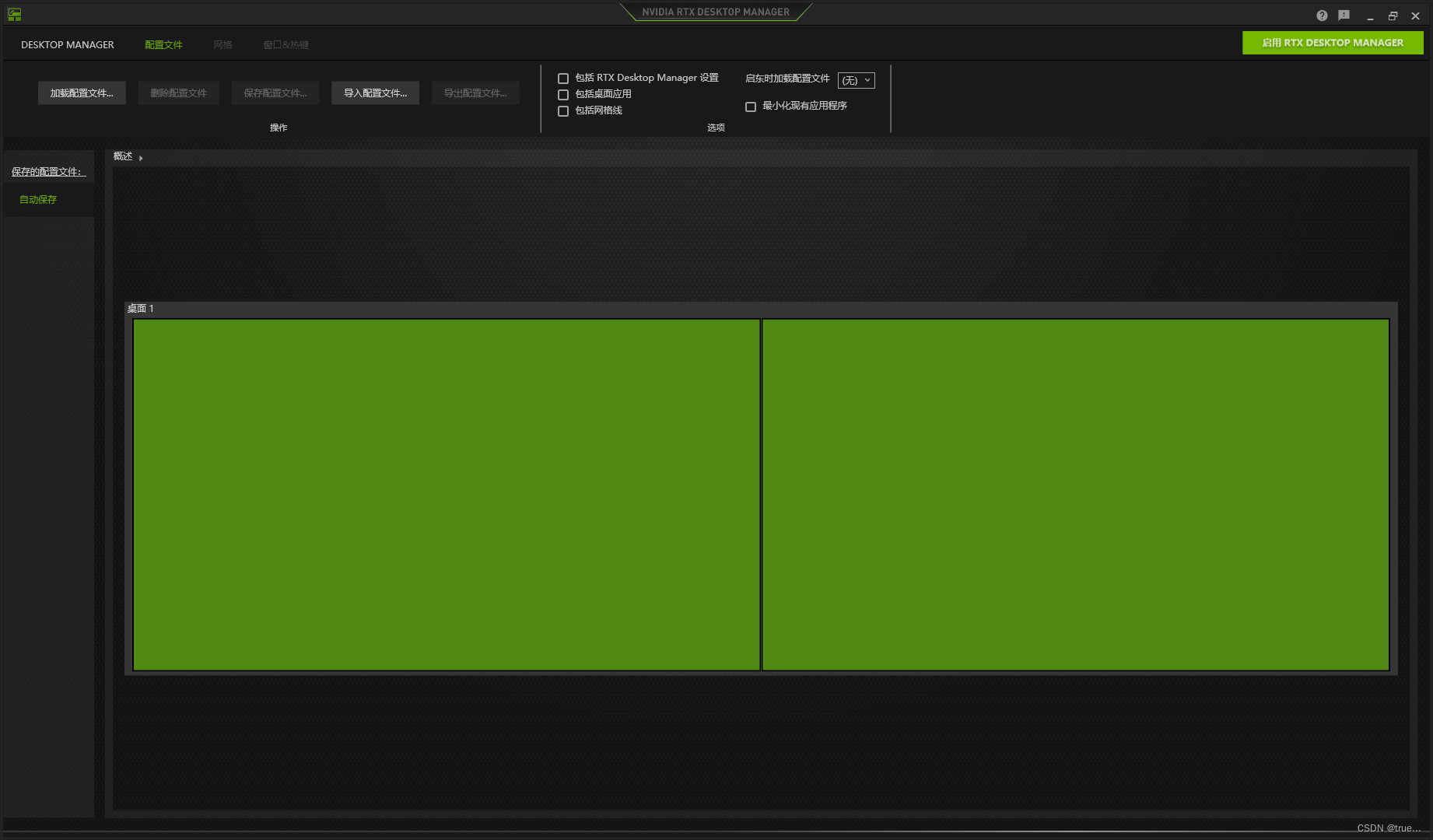Open the 启动时加载配置文件 dropdown

click(856, 80)
